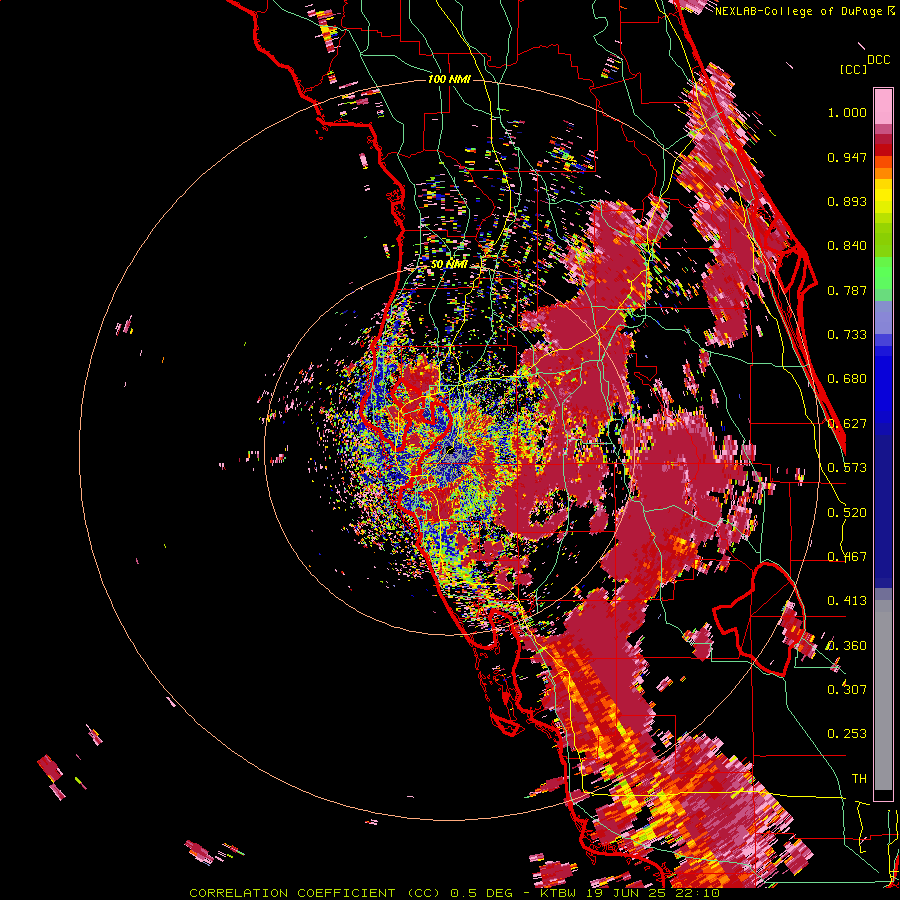The height and width of the screenshot is (900, 900).
Task: Select the 0.307 scale value
Action: pos(847,690)
